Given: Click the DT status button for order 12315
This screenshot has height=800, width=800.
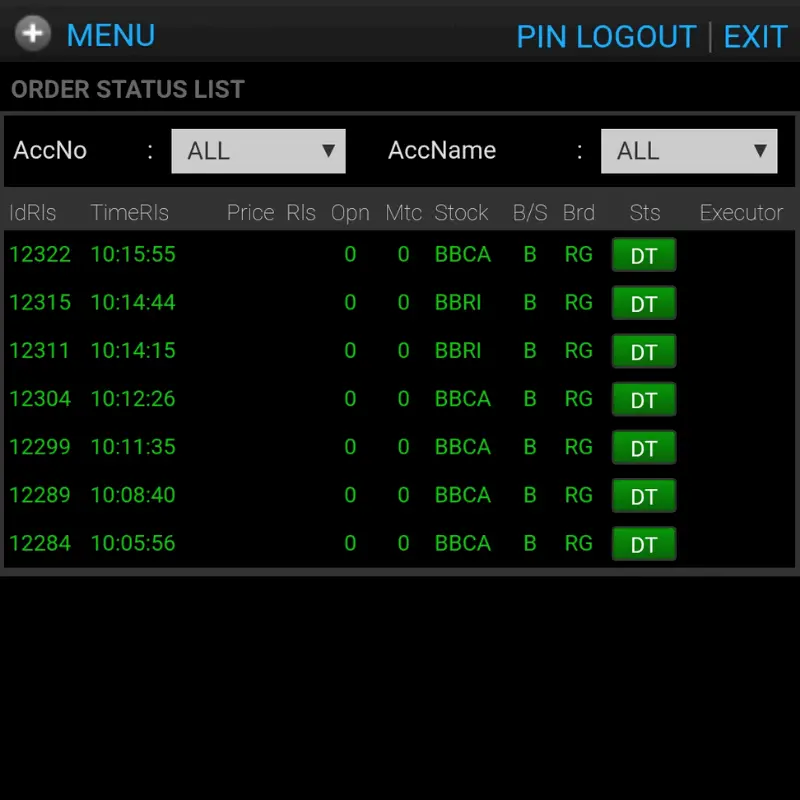Looking at the screenshot, I should pos(644,303).
